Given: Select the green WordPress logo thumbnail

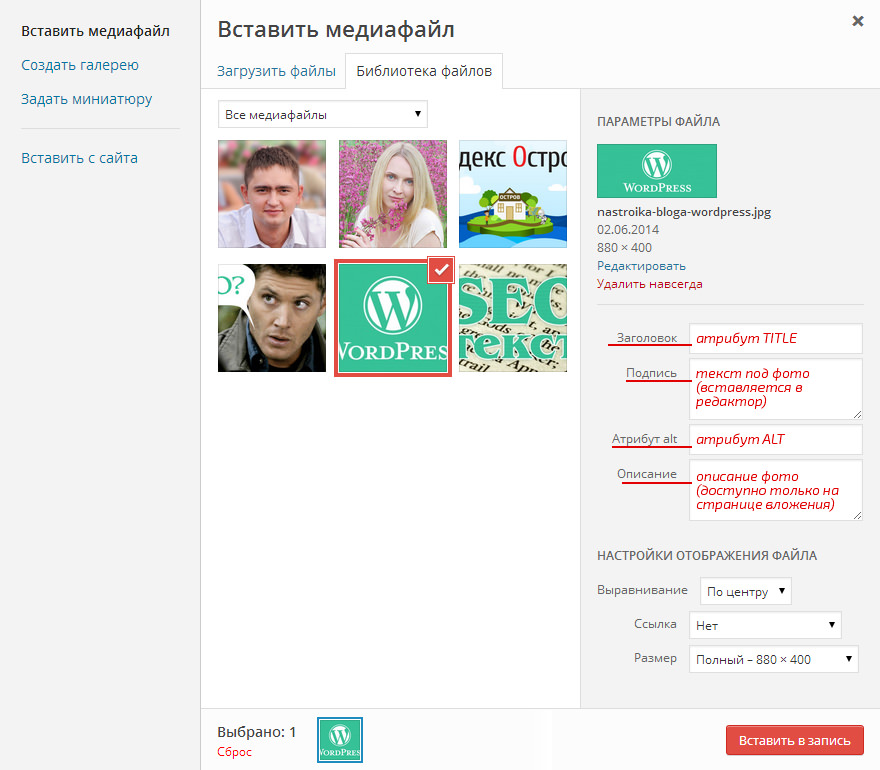Looking at the screenshot, I should tap(393, 318).
